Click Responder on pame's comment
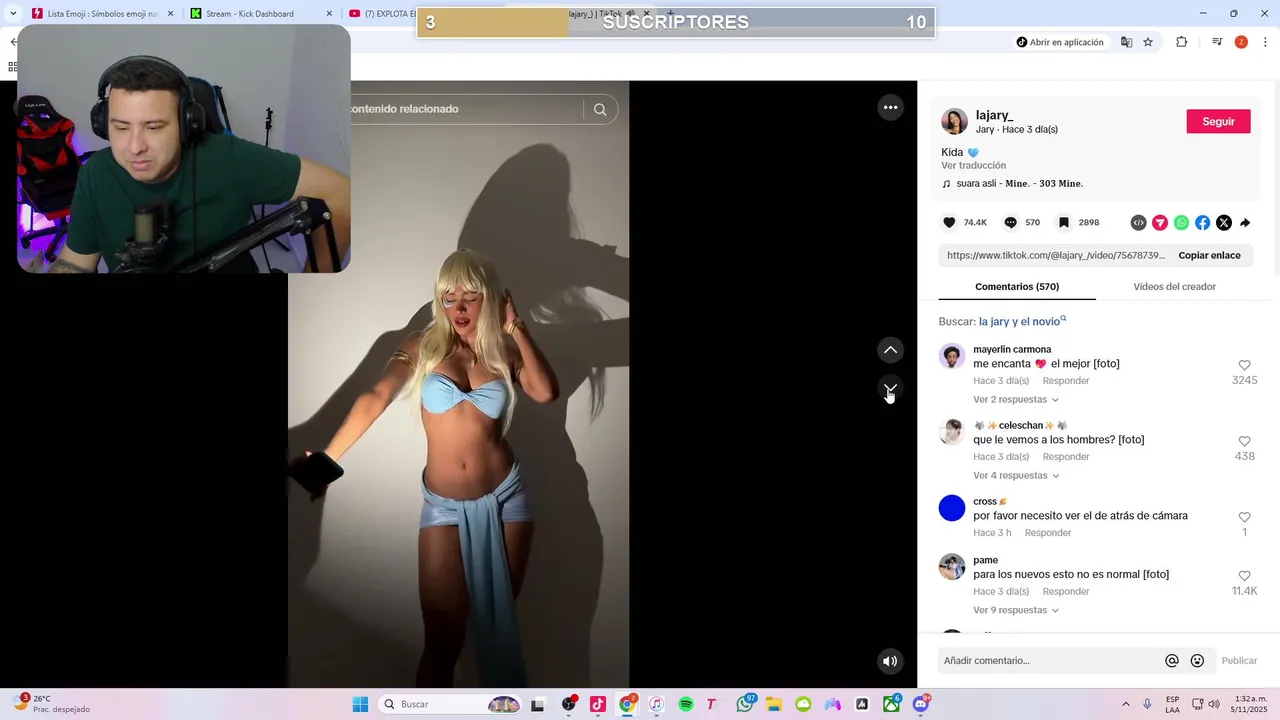The image size is (1280, 720). point(1066,592)
